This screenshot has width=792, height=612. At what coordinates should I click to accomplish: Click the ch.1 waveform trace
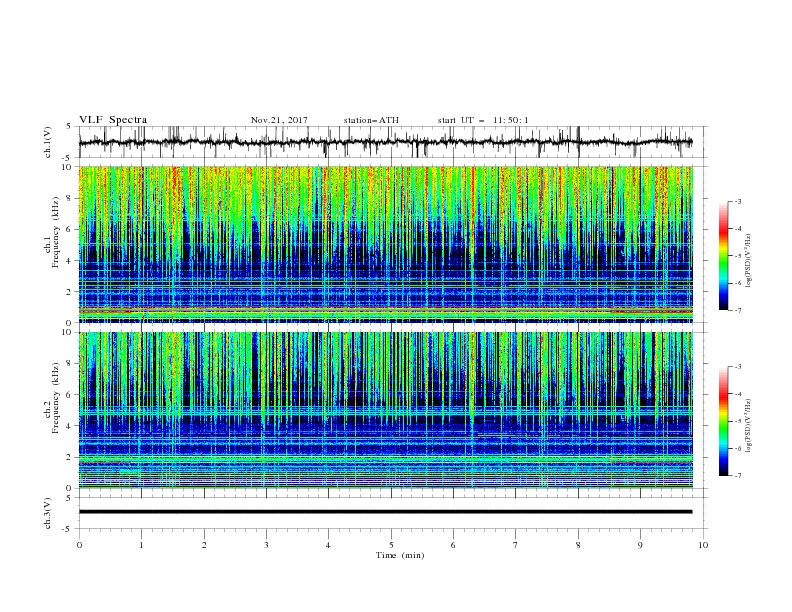(385, 142)
